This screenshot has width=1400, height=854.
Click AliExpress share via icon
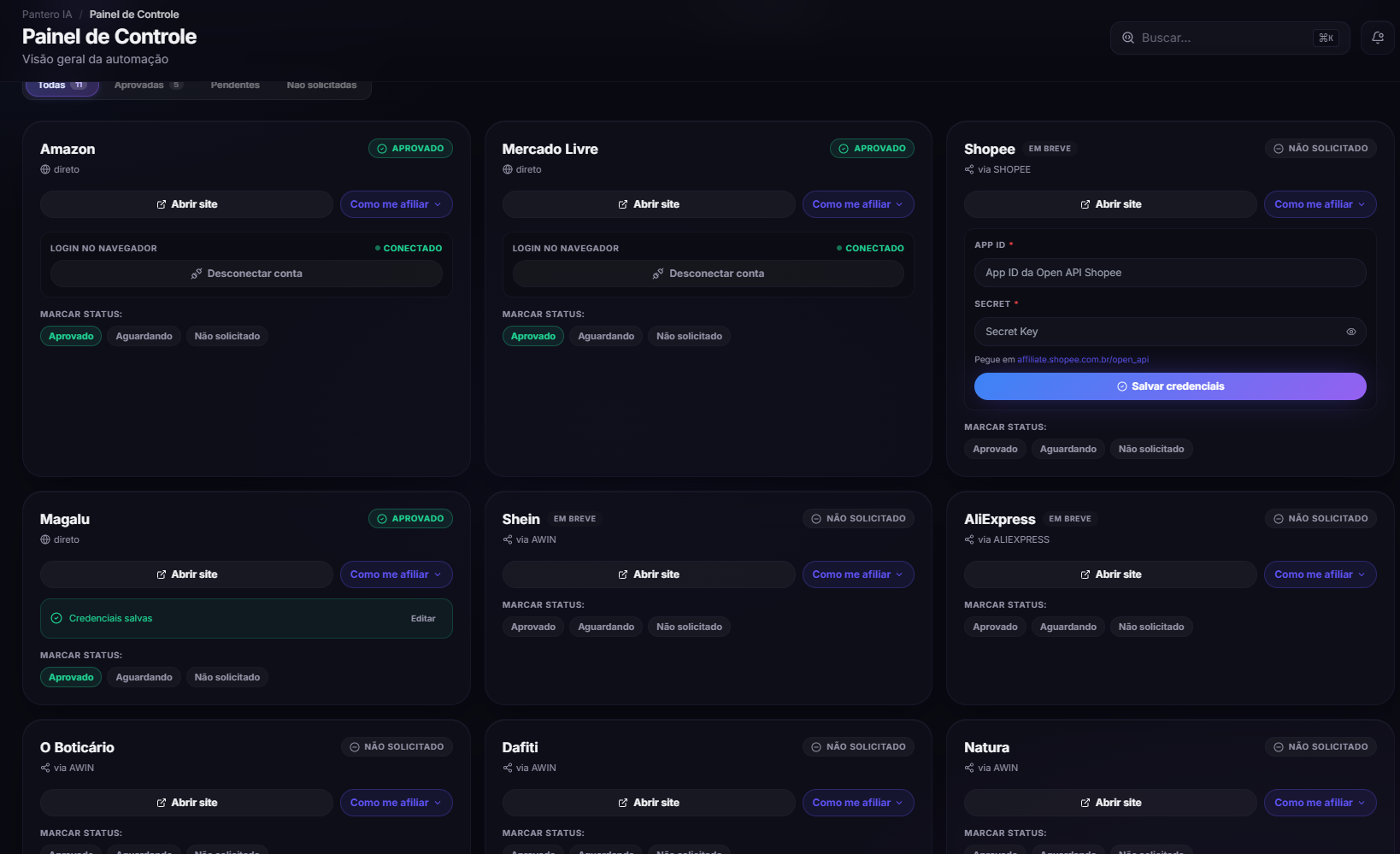[x=969, y=539]
